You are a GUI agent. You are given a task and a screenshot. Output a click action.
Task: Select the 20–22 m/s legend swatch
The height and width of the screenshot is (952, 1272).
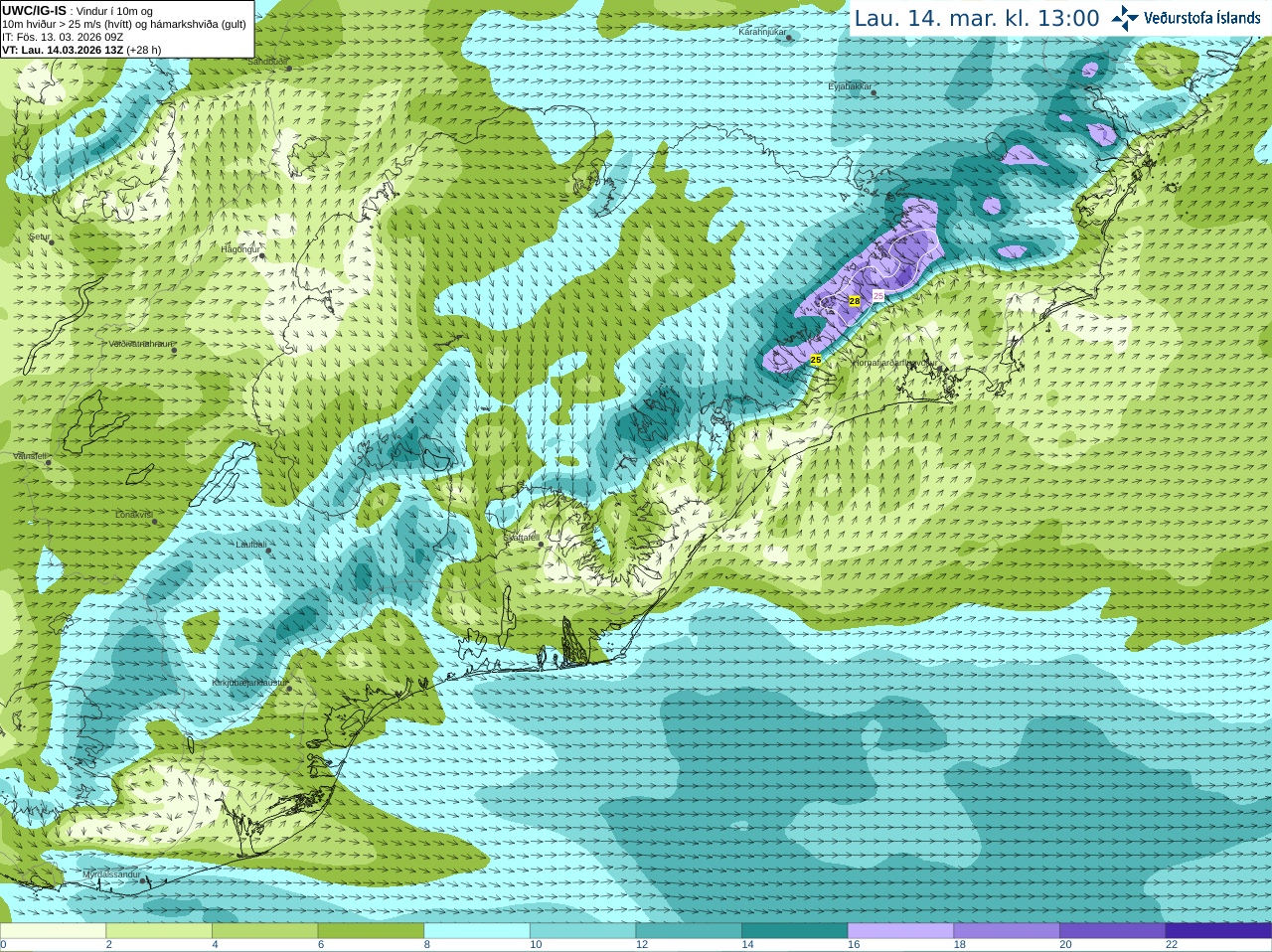click(1113, 931)
